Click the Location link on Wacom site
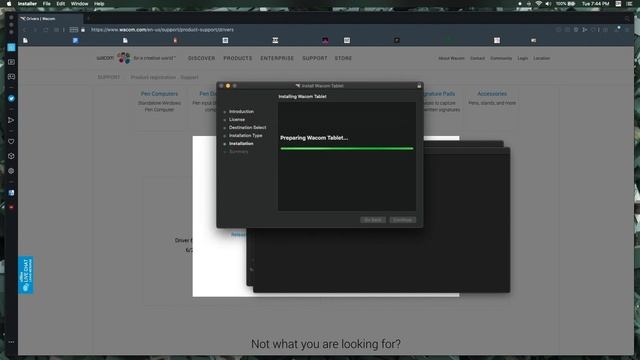640x360 pixels. [542, 58]
